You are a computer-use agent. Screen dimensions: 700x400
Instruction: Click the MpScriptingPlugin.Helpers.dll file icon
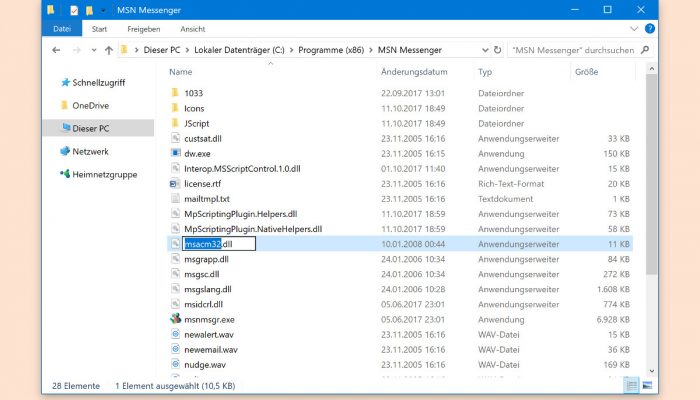point(175,214)
